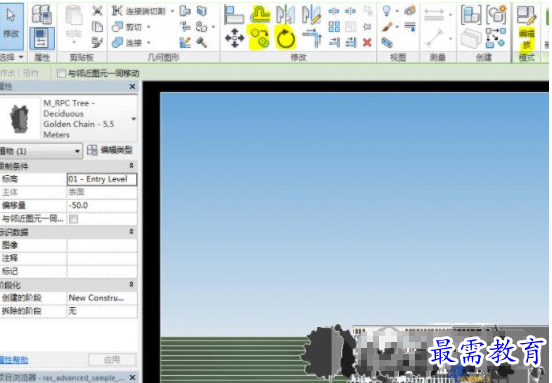Open the Planting (1) instance filter dropdown
Screen dimensions: 552x383
[41, 151]
